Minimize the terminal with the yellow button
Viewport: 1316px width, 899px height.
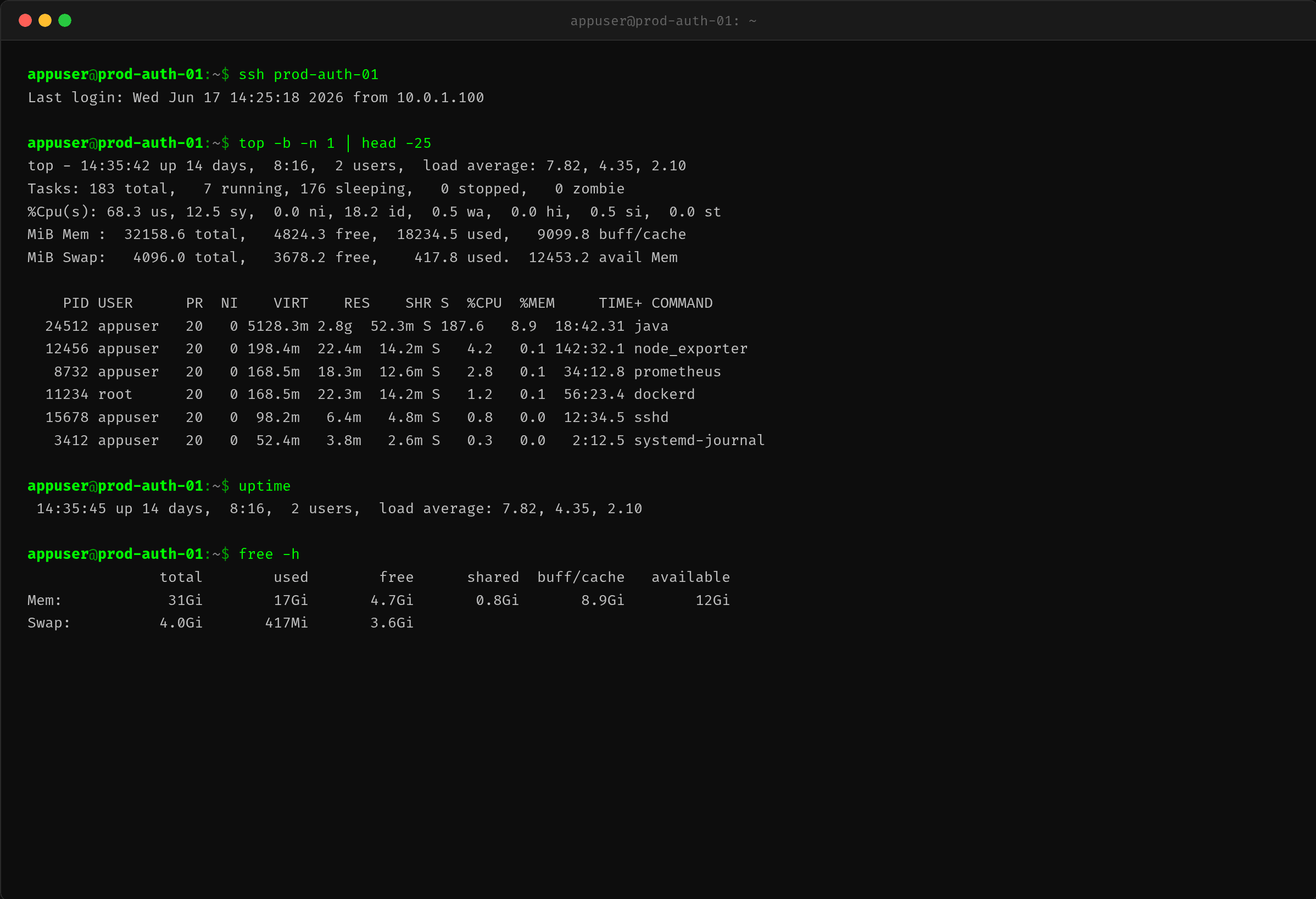44,20
